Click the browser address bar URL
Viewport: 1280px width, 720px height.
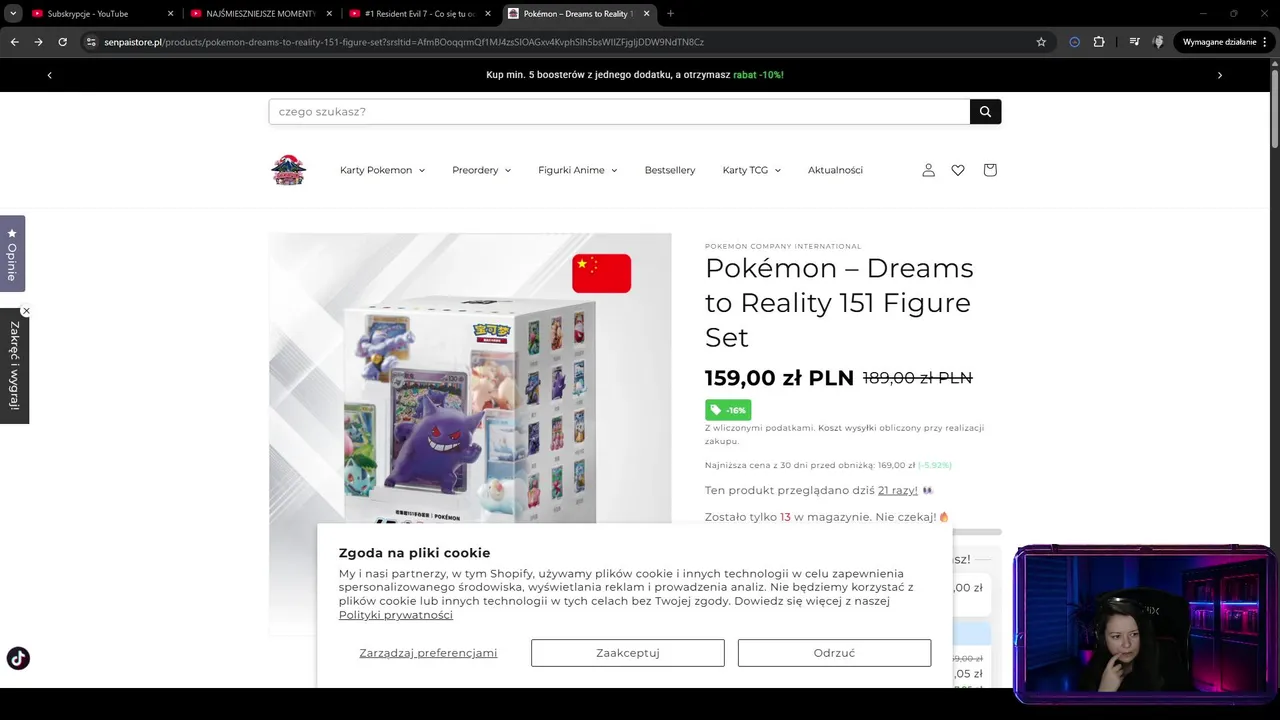pos(404,42)
